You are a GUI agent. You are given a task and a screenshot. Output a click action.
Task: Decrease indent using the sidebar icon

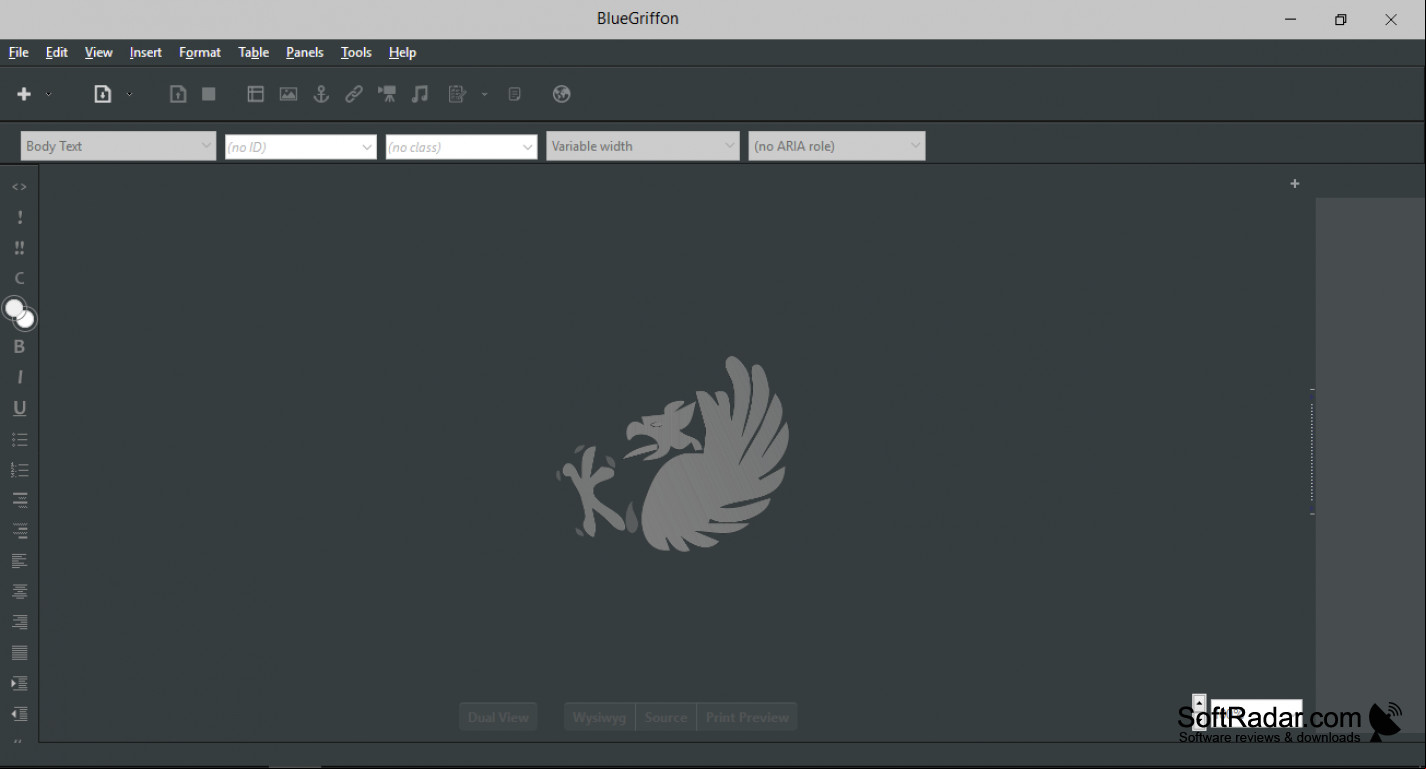pyautogui.click(x=19, y=714)
